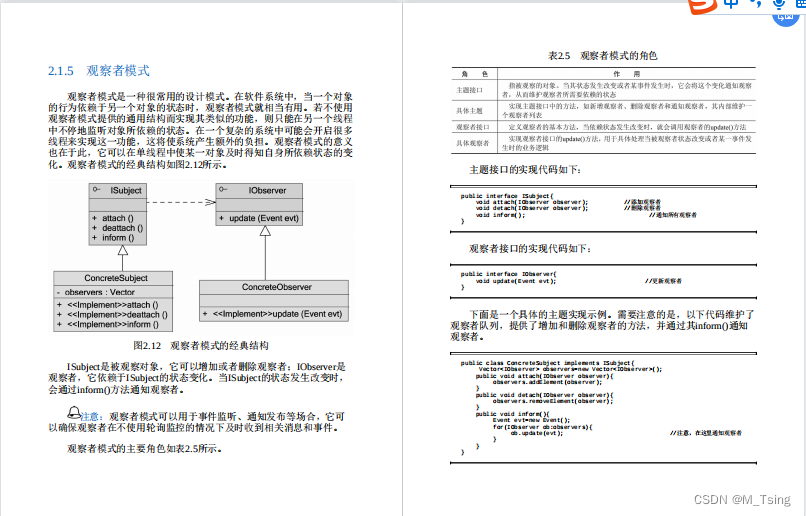Click the comment //更新观察者
The width and height of the screenshot is (806, 516).
tap(664, 281)
